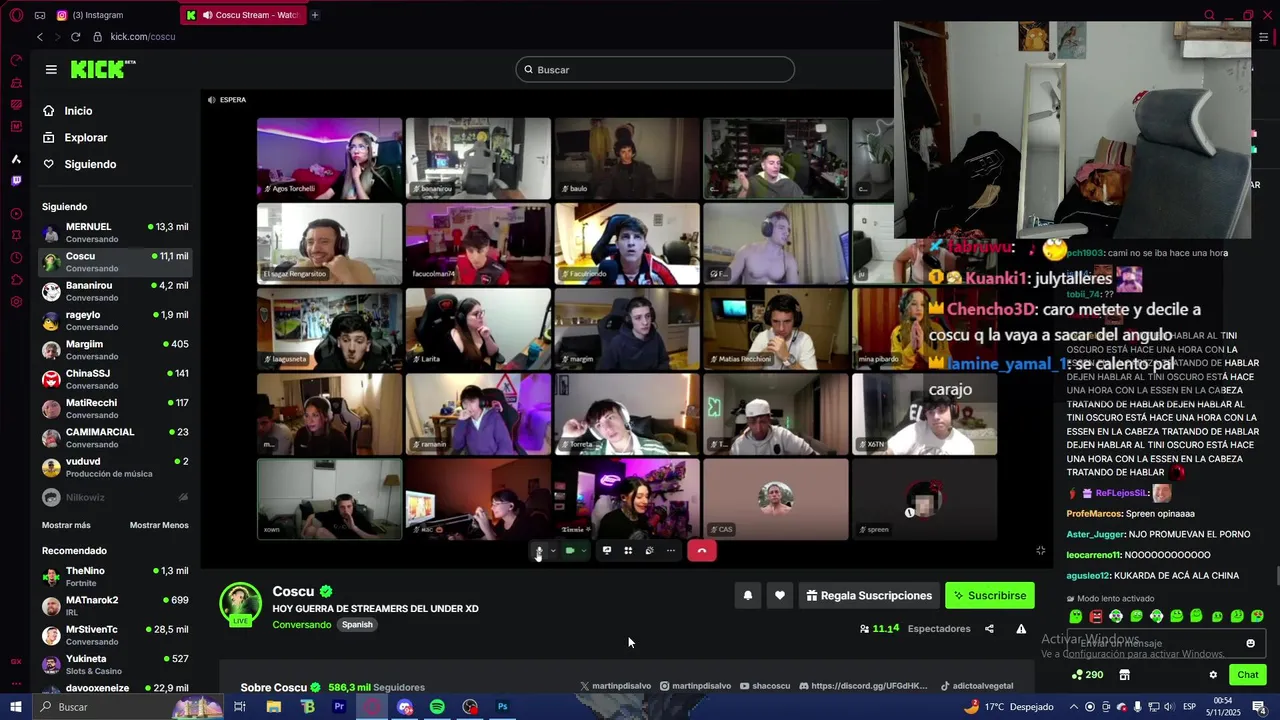Screen dimensions: 1280x720
Task: Open Photoshop from the Windows taskbar
Action: [x=503, y=707]
